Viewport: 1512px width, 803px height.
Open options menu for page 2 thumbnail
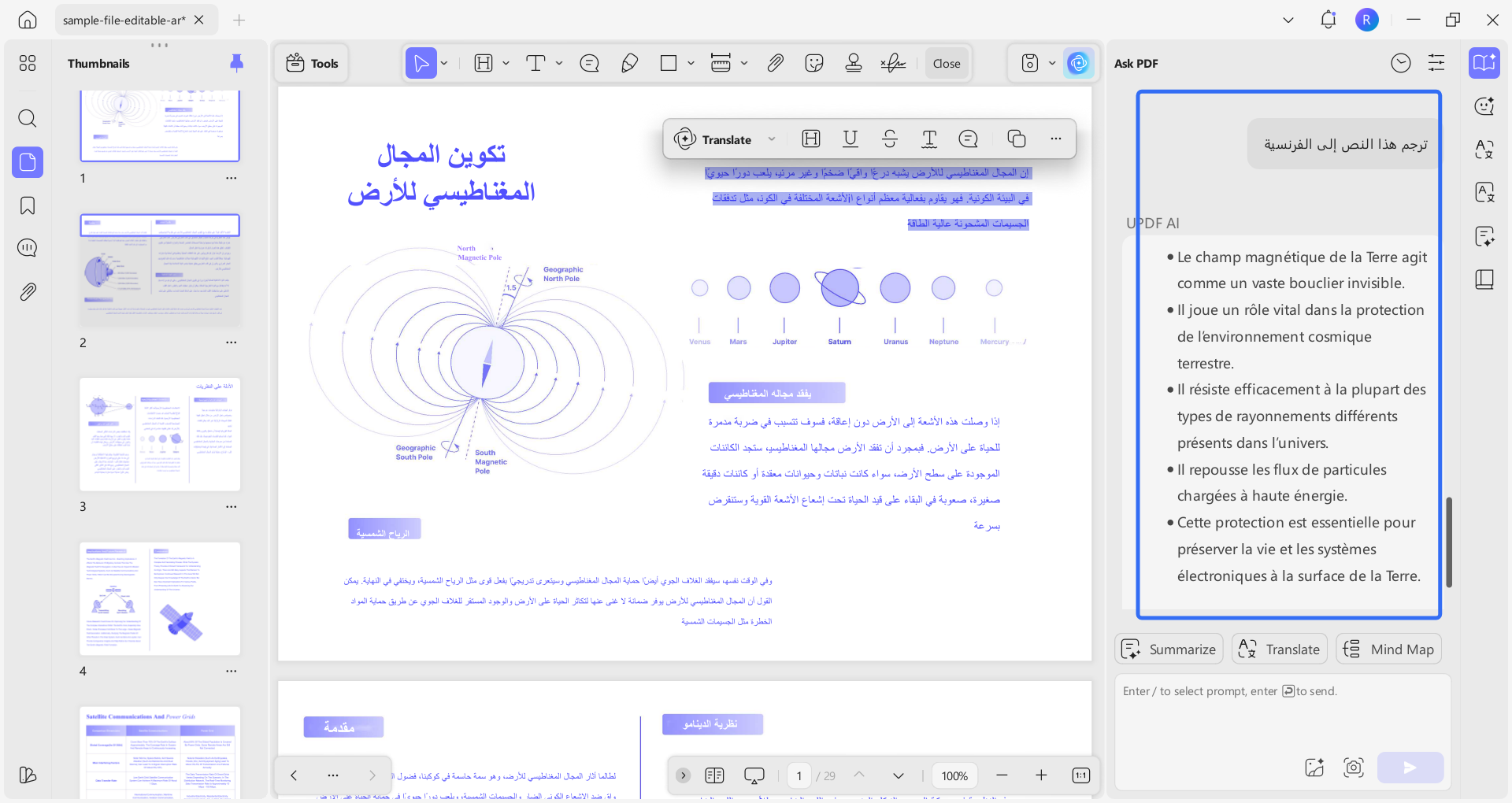(x=231, y=342)
